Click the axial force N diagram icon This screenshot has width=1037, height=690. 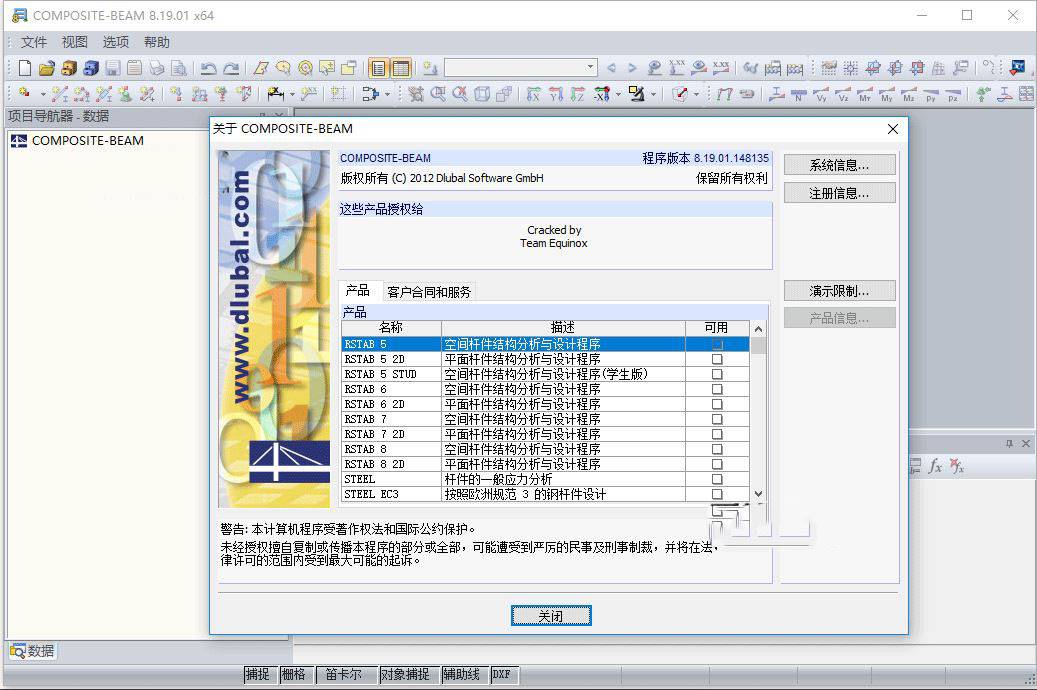(799, 94)
